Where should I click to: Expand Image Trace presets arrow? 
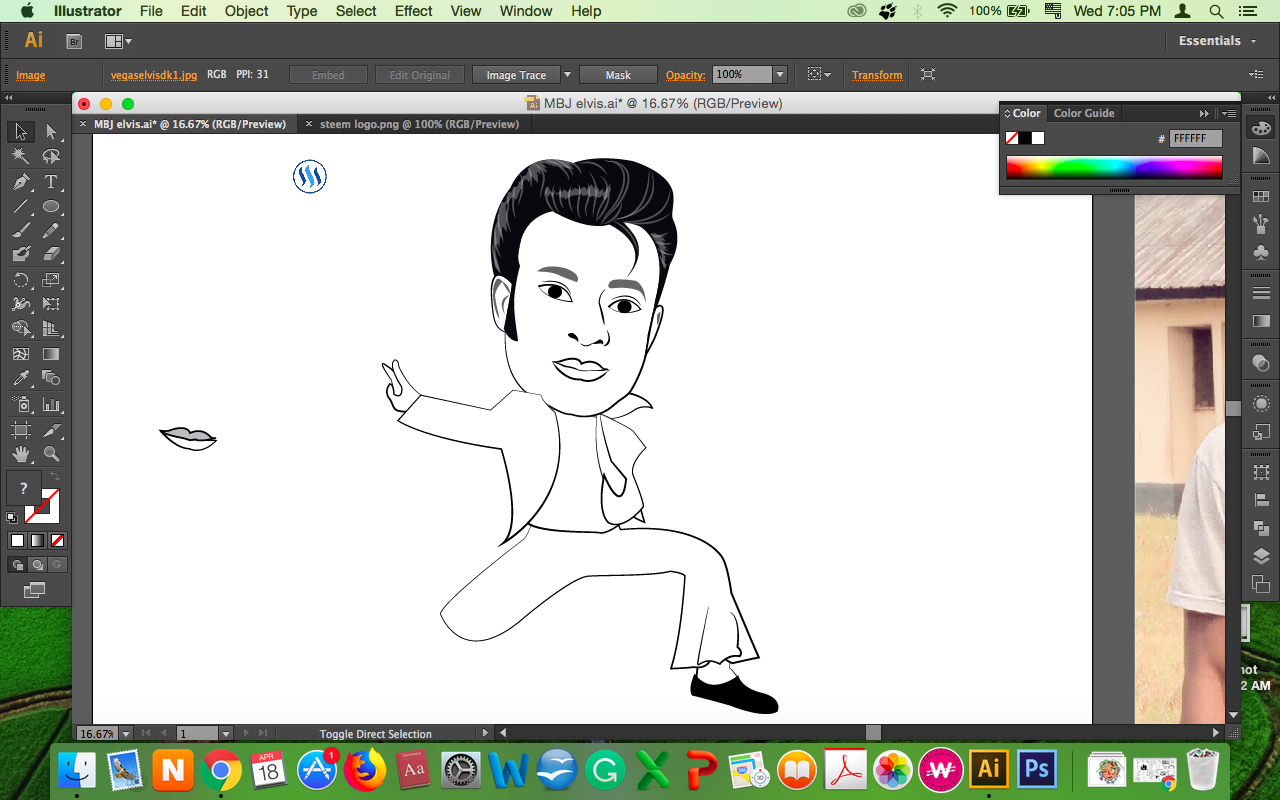point(567,75)
